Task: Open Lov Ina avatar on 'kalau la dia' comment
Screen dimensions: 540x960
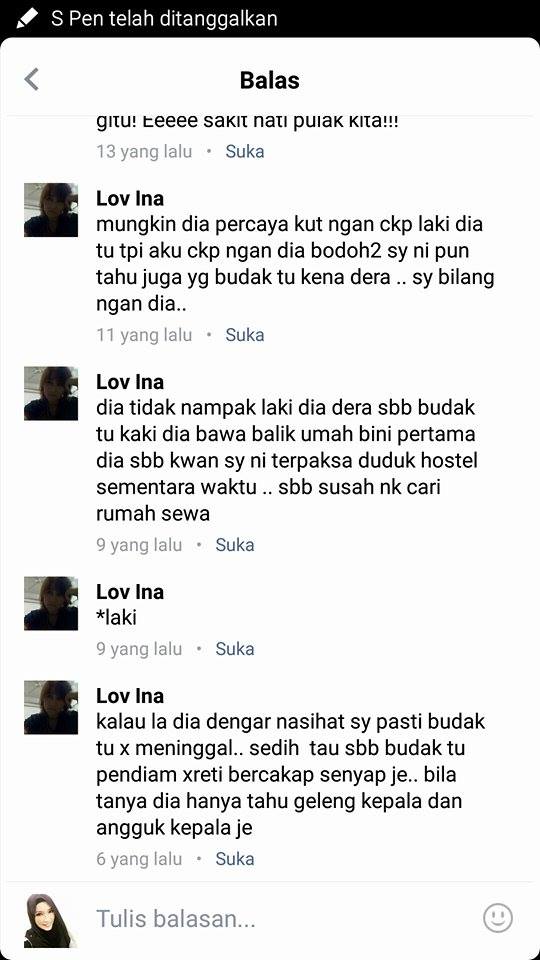Action: (51, 708)
